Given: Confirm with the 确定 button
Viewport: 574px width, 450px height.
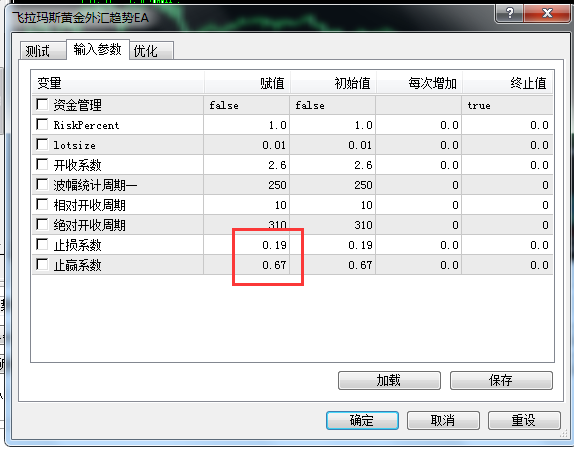Looking at the screenshot, I should (x=362, y=420).
